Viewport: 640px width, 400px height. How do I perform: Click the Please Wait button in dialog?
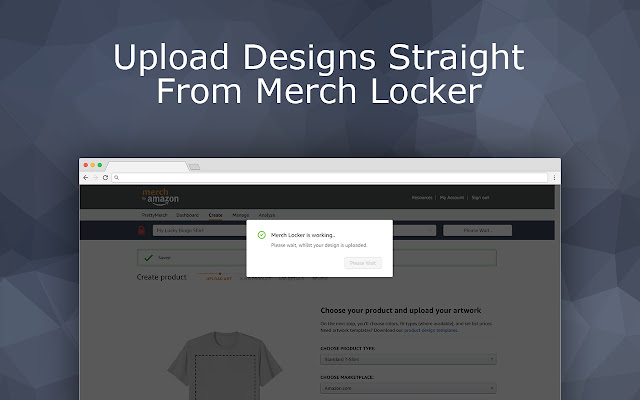(x=363, y=263)
